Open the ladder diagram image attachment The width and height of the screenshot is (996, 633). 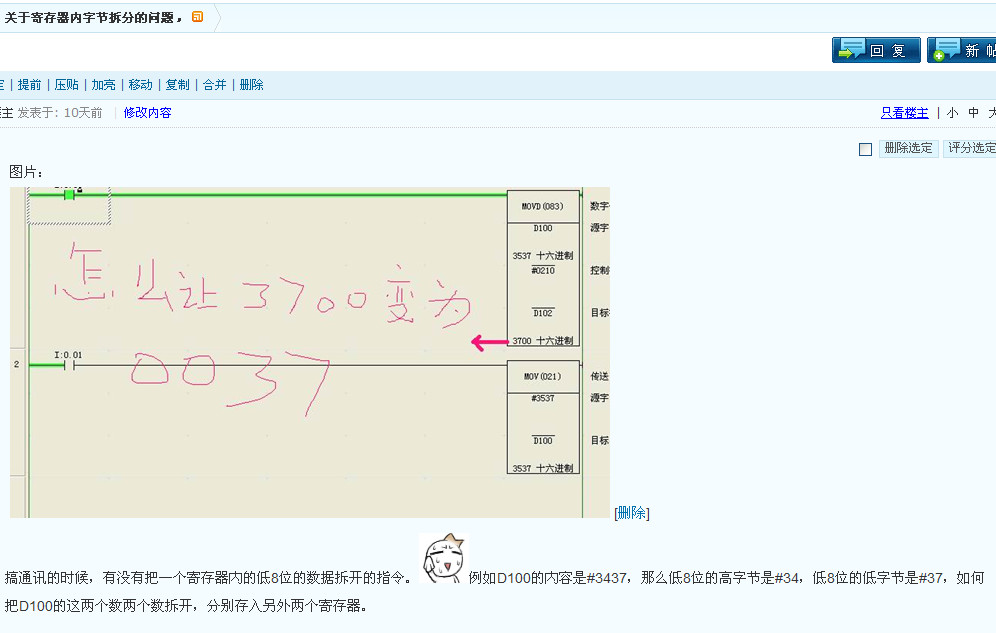pos(310,351)
